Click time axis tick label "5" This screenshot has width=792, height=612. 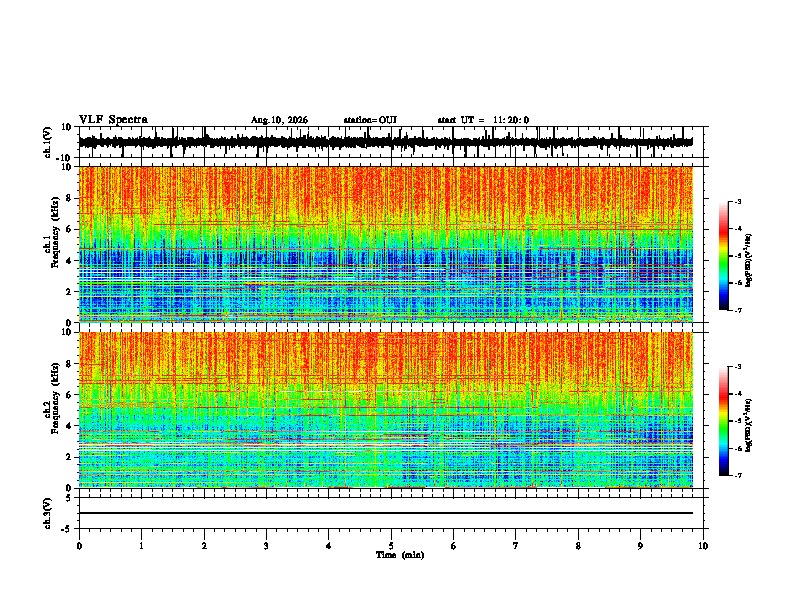391,546
